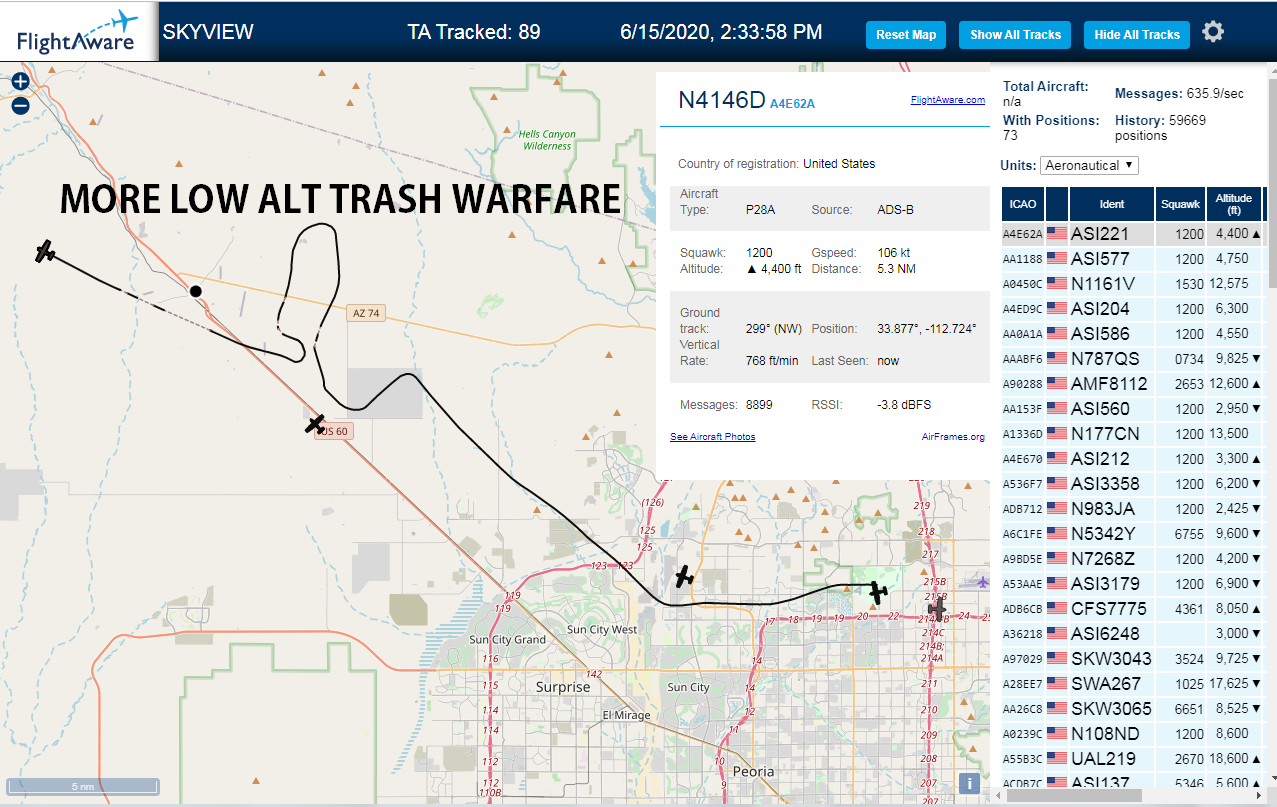Select SKW3043 aircraft row
Screen dimensions: 1277x807
(x=1132, y=659)
